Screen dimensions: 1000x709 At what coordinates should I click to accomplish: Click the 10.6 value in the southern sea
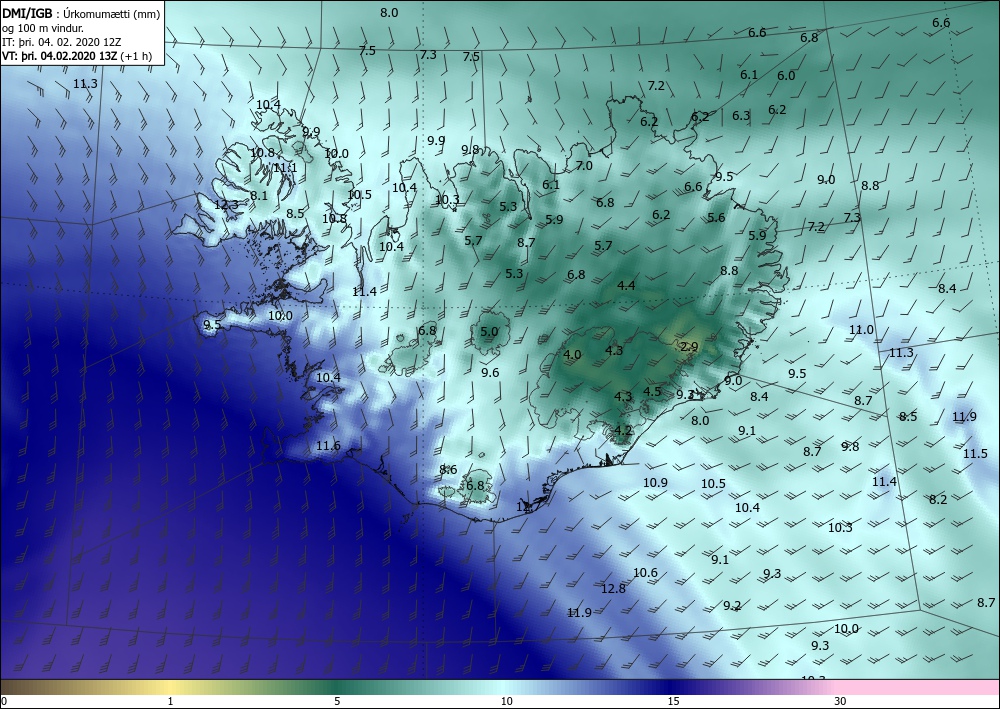pyautogui.click(x=645, y=573)
